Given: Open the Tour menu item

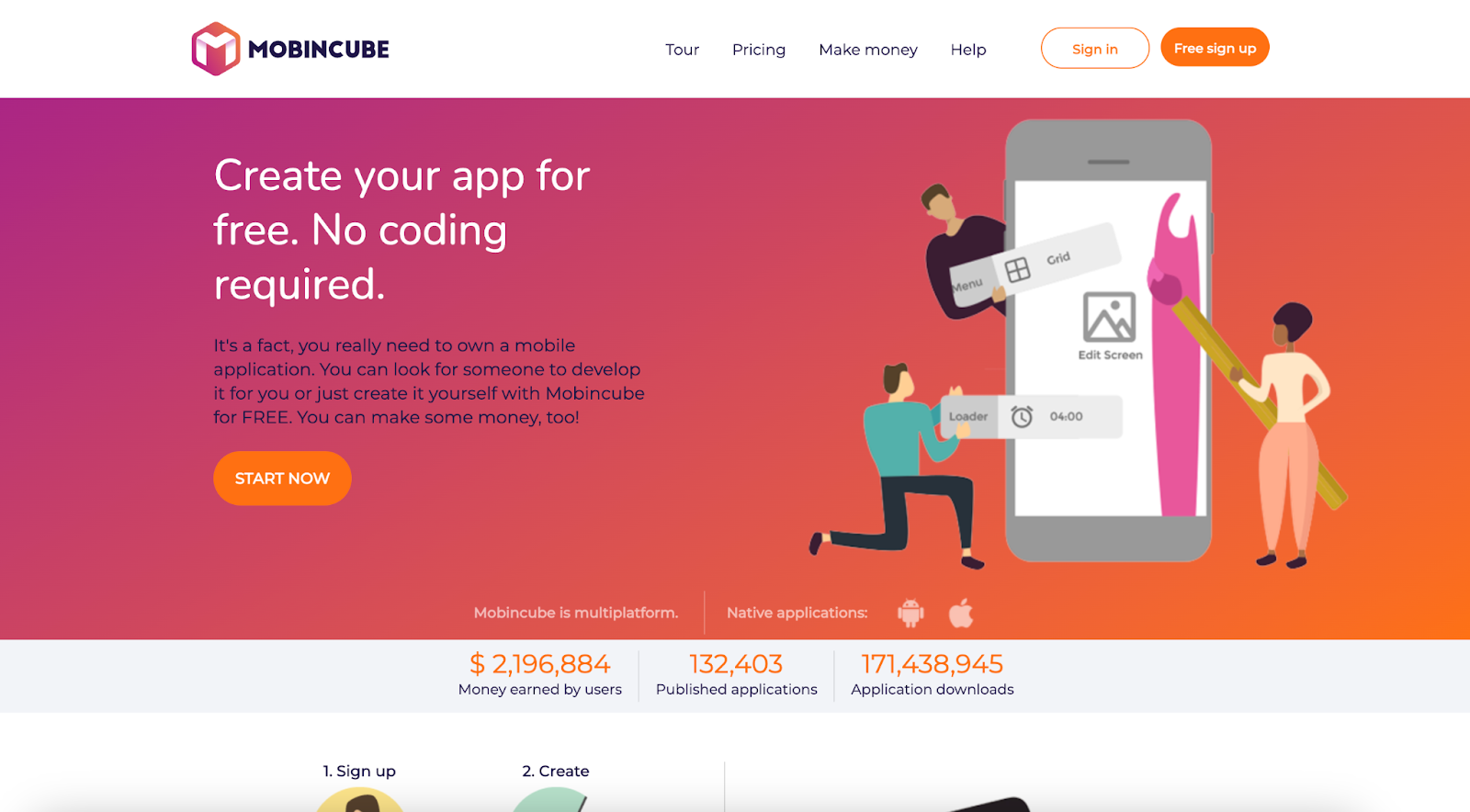Looking at the screenshot, I should pos(683,50).
